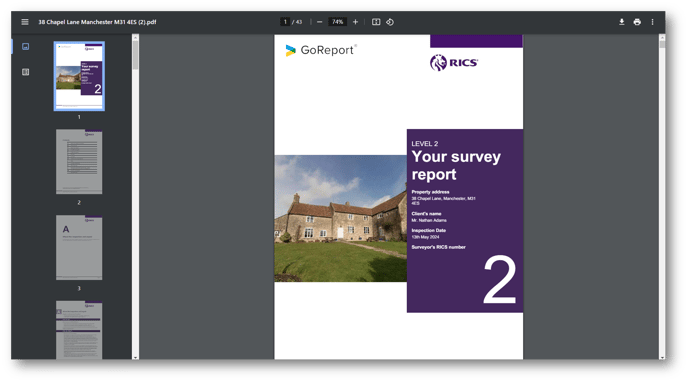This screenshot has height=382, width=688.
Task: Open page 3 thumbnail with letter A
Action: [x=79, y=247]
